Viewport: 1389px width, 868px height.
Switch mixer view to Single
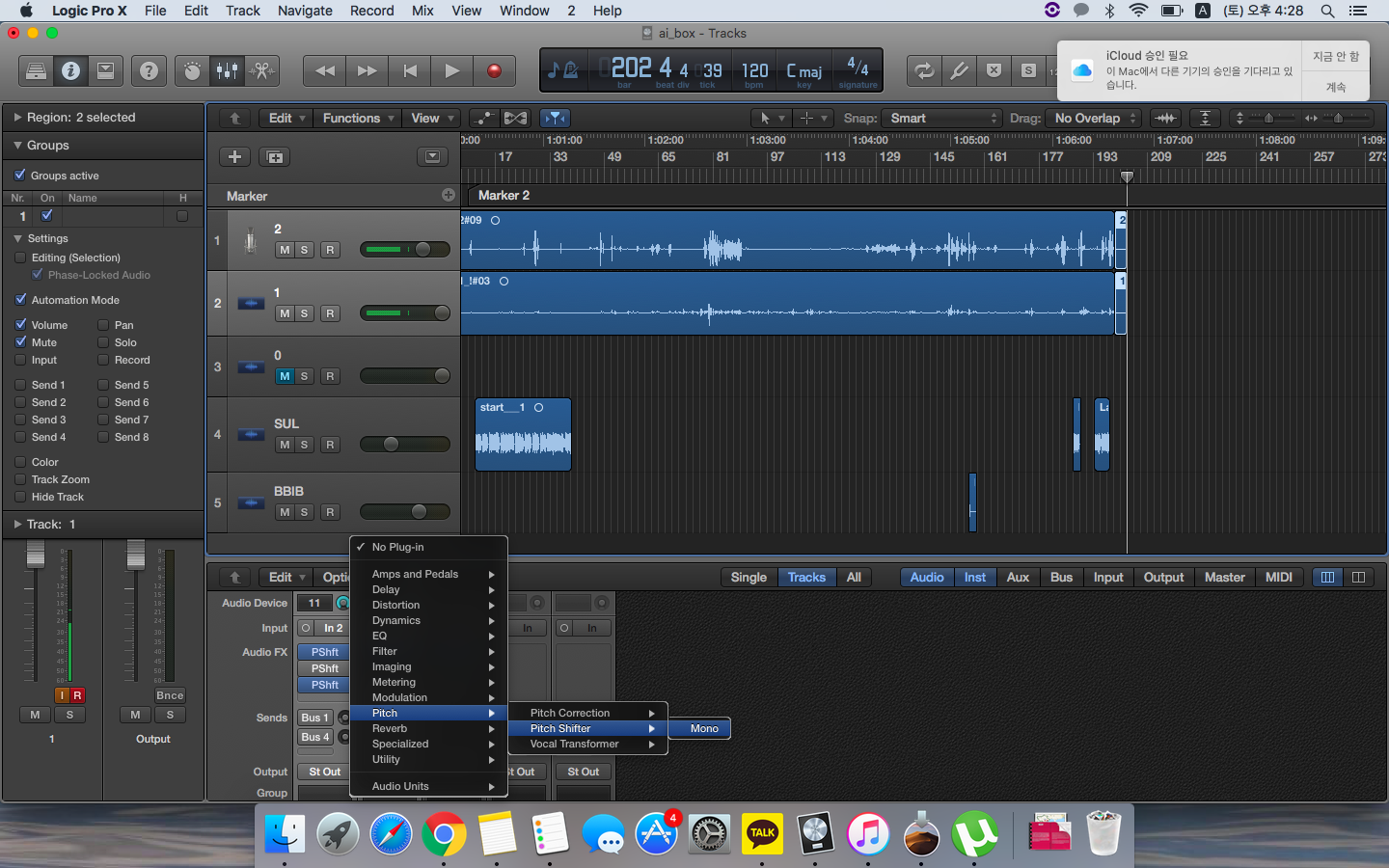coord(749,577)
